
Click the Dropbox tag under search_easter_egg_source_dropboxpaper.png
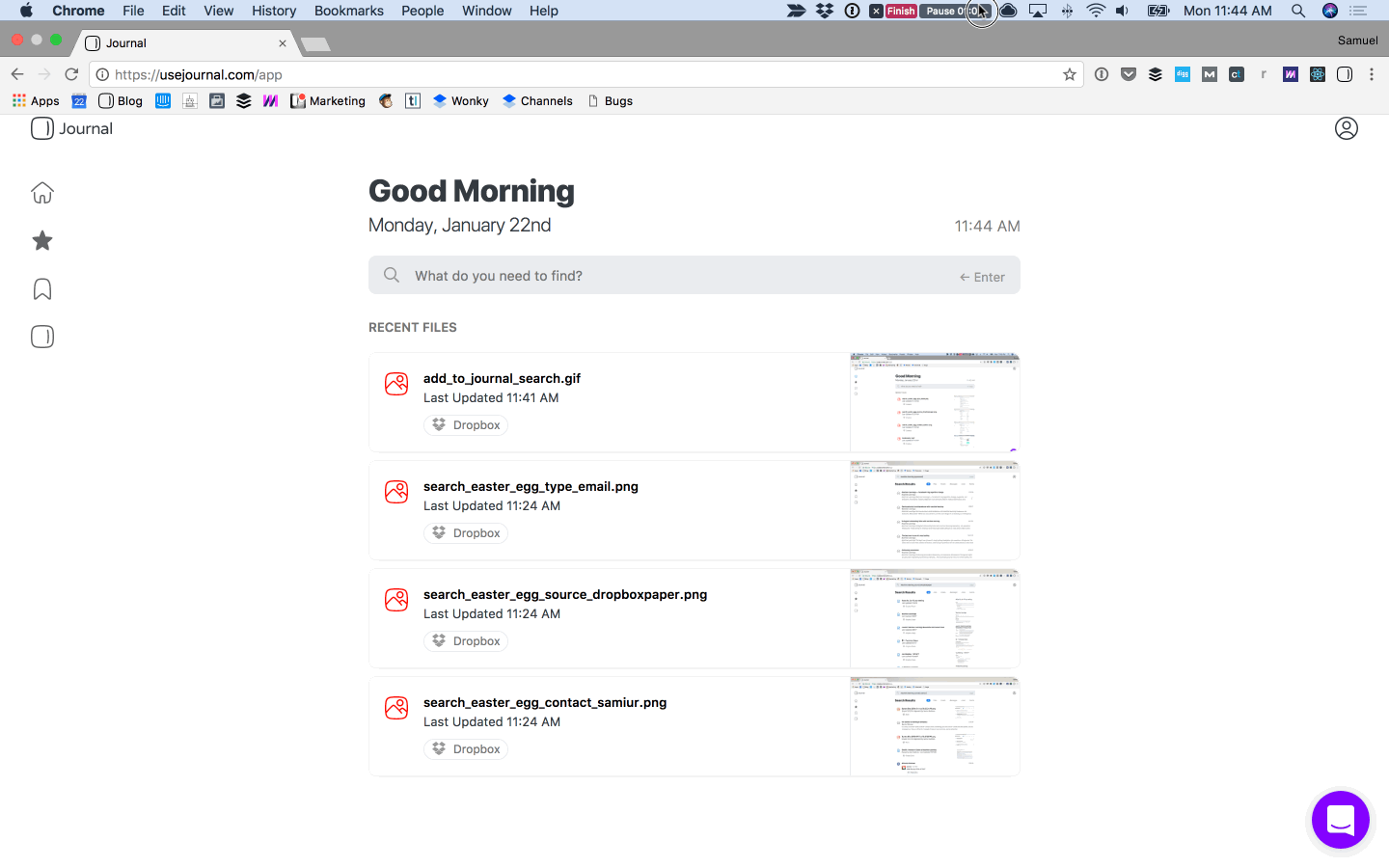[x=466, y=641]
